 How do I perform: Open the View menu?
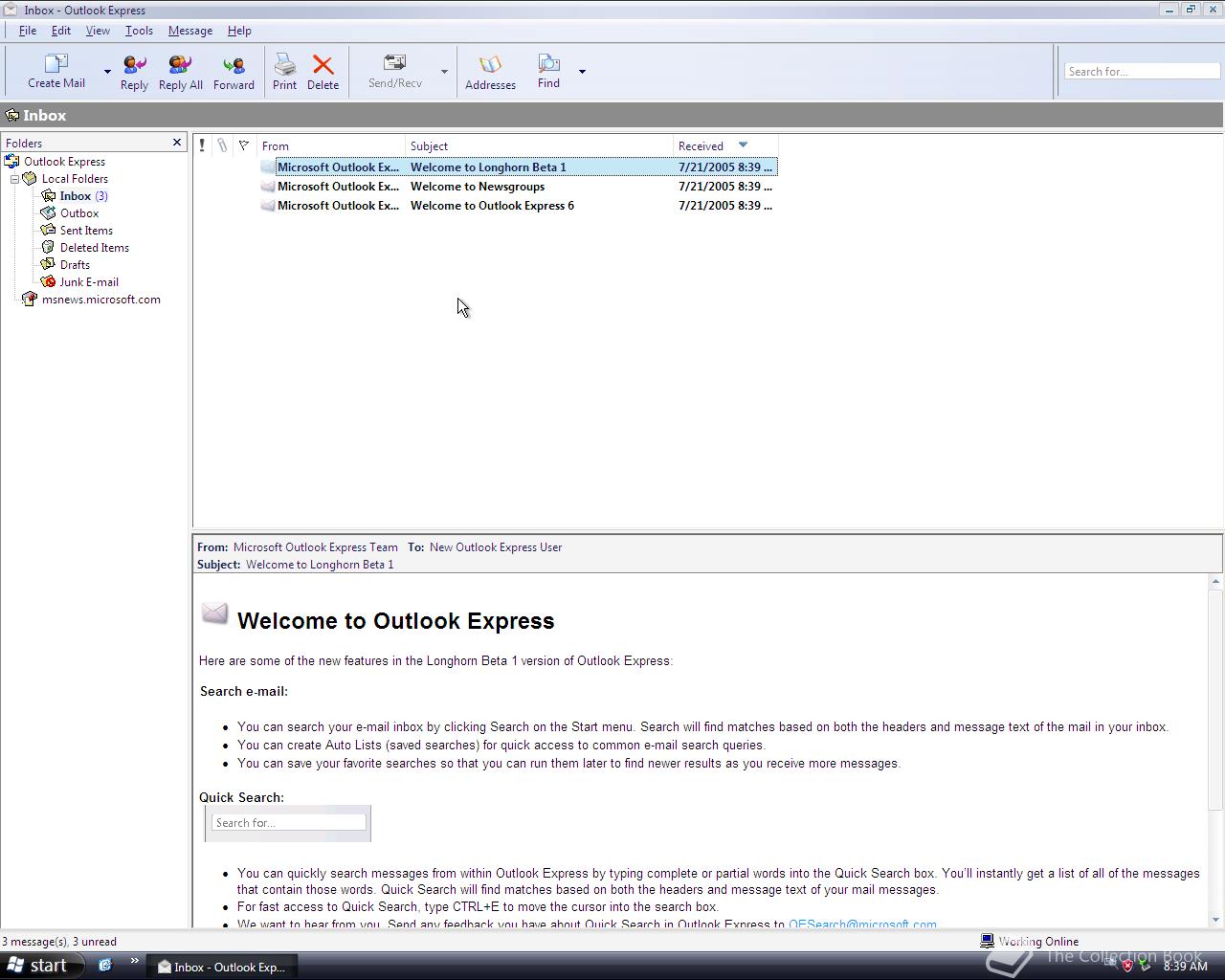pyautogui.click(x=98, y=31)
